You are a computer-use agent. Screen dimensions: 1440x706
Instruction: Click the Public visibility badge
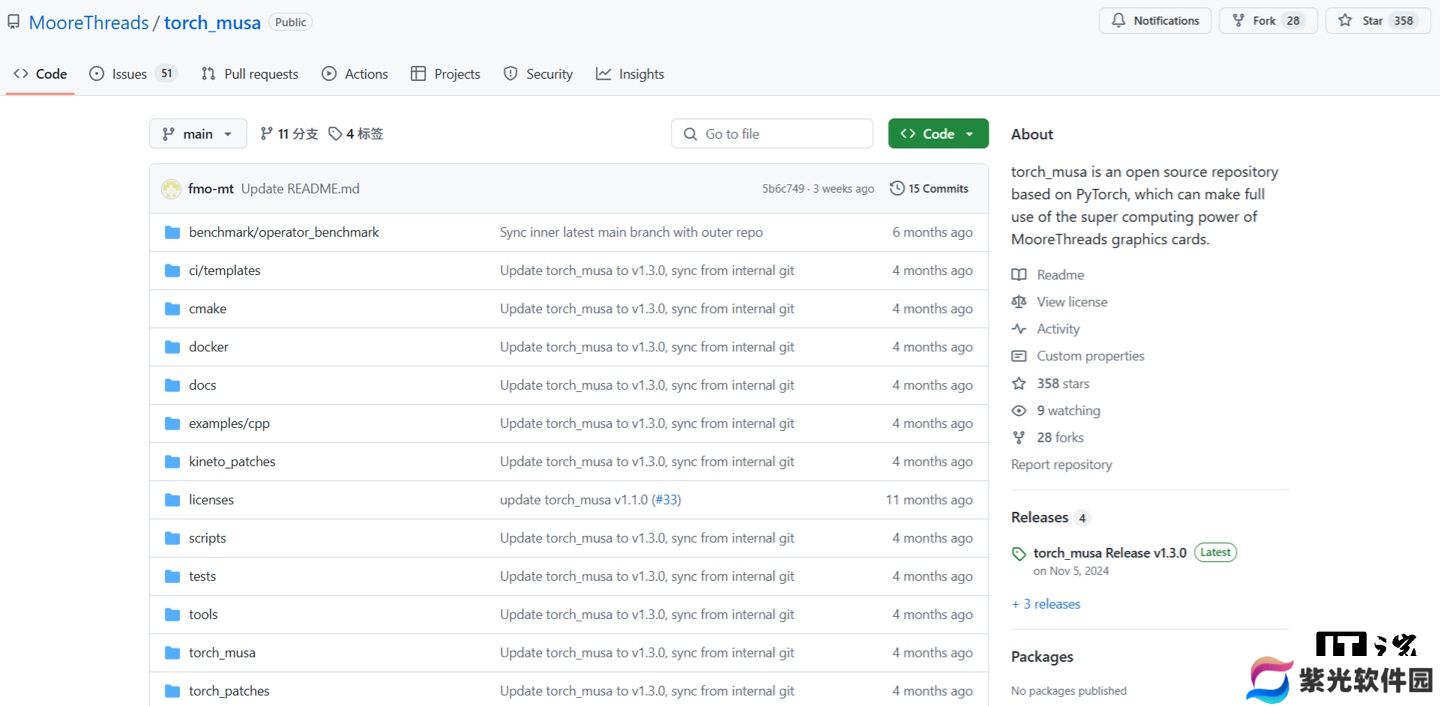click(290, 22)
